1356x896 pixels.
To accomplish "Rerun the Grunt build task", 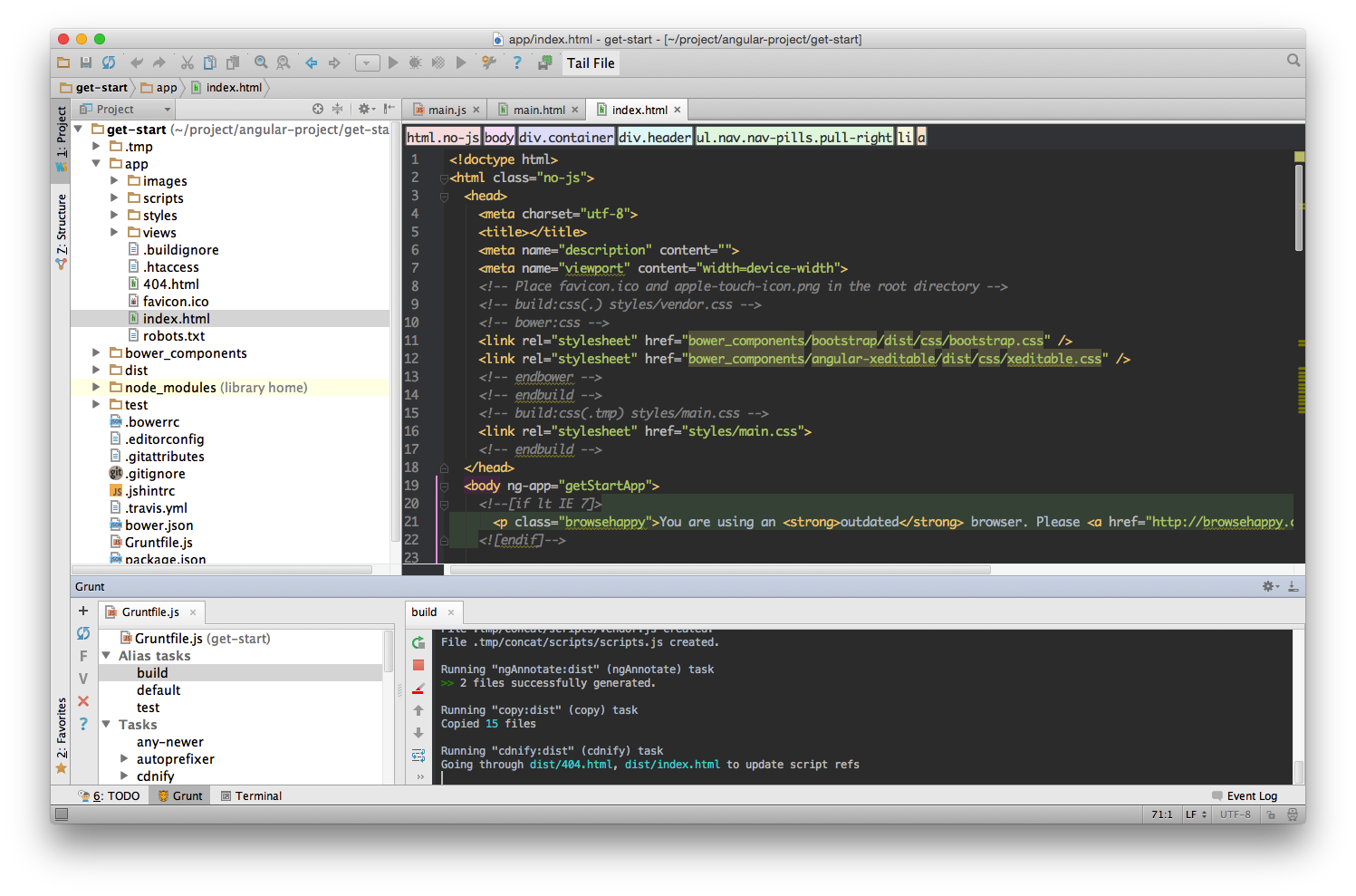I will coord(418,642).
